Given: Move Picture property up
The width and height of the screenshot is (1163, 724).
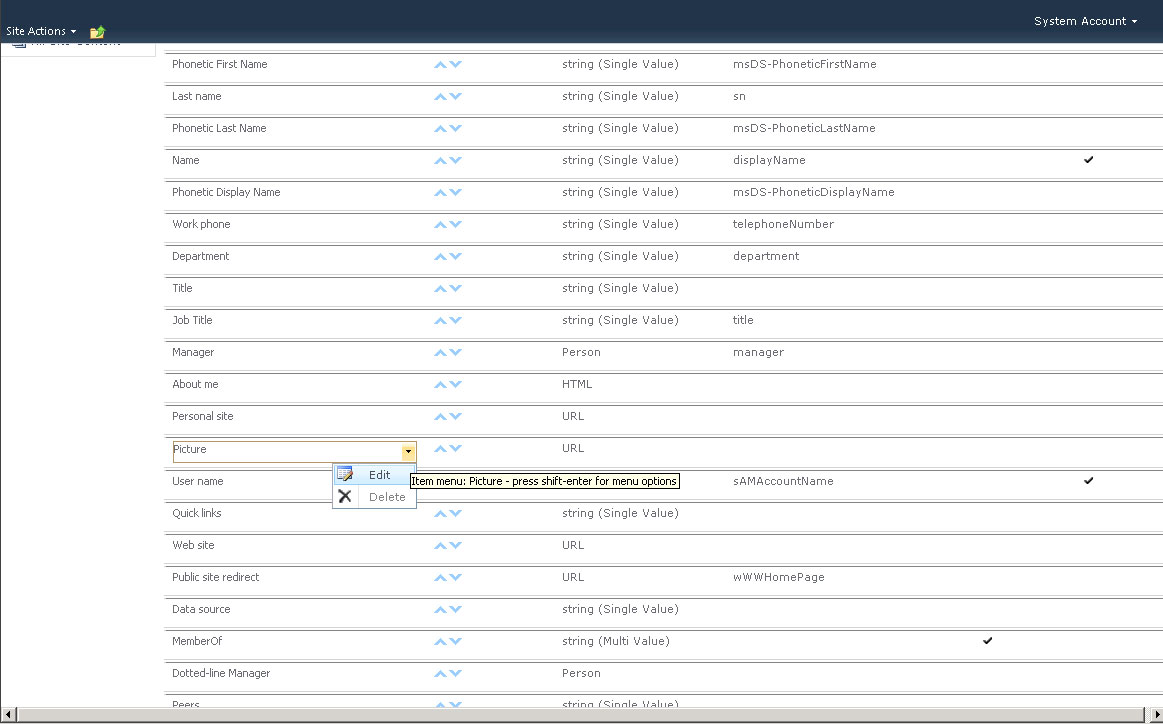Looking at the screenshot, I should [440, 448].
